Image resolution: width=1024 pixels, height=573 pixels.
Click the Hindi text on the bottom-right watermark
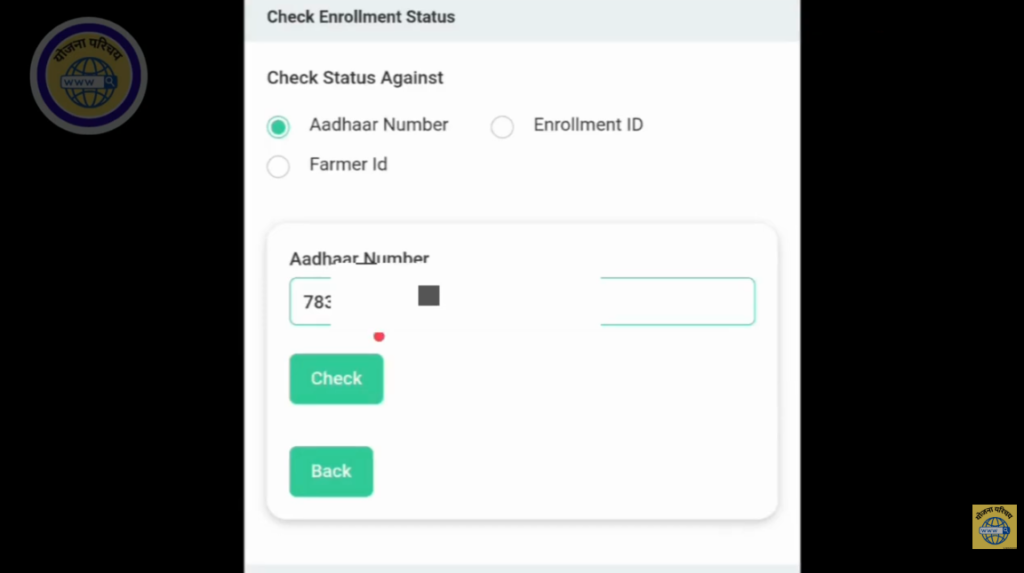pyautogui.click(x=994, y=512)
